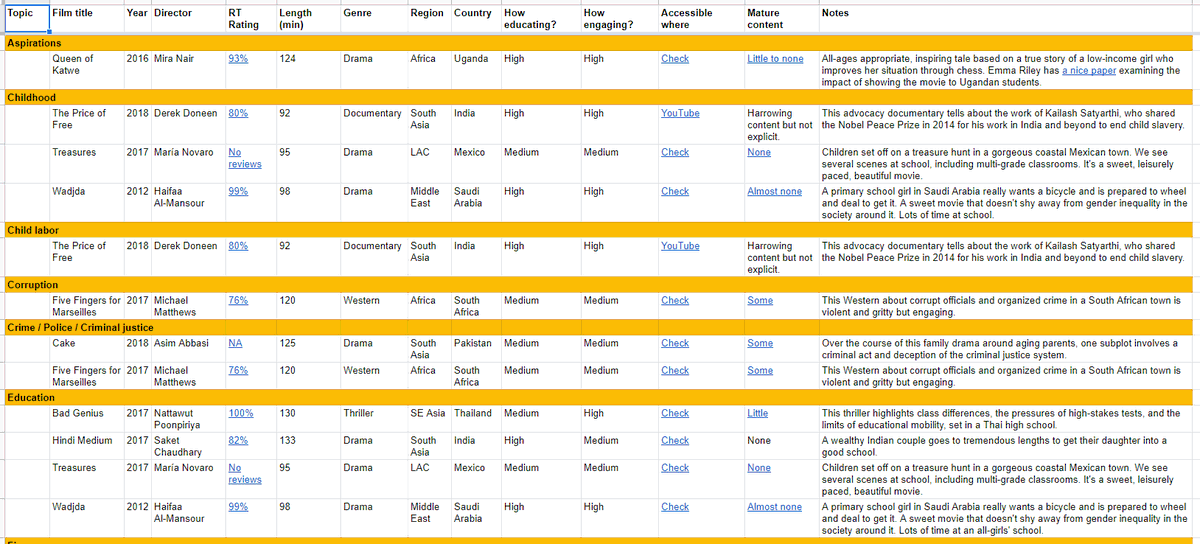Screen dimensions: 1200x544
Task: Open the "None" link for Treasures under Childhood
Action: 759,152
